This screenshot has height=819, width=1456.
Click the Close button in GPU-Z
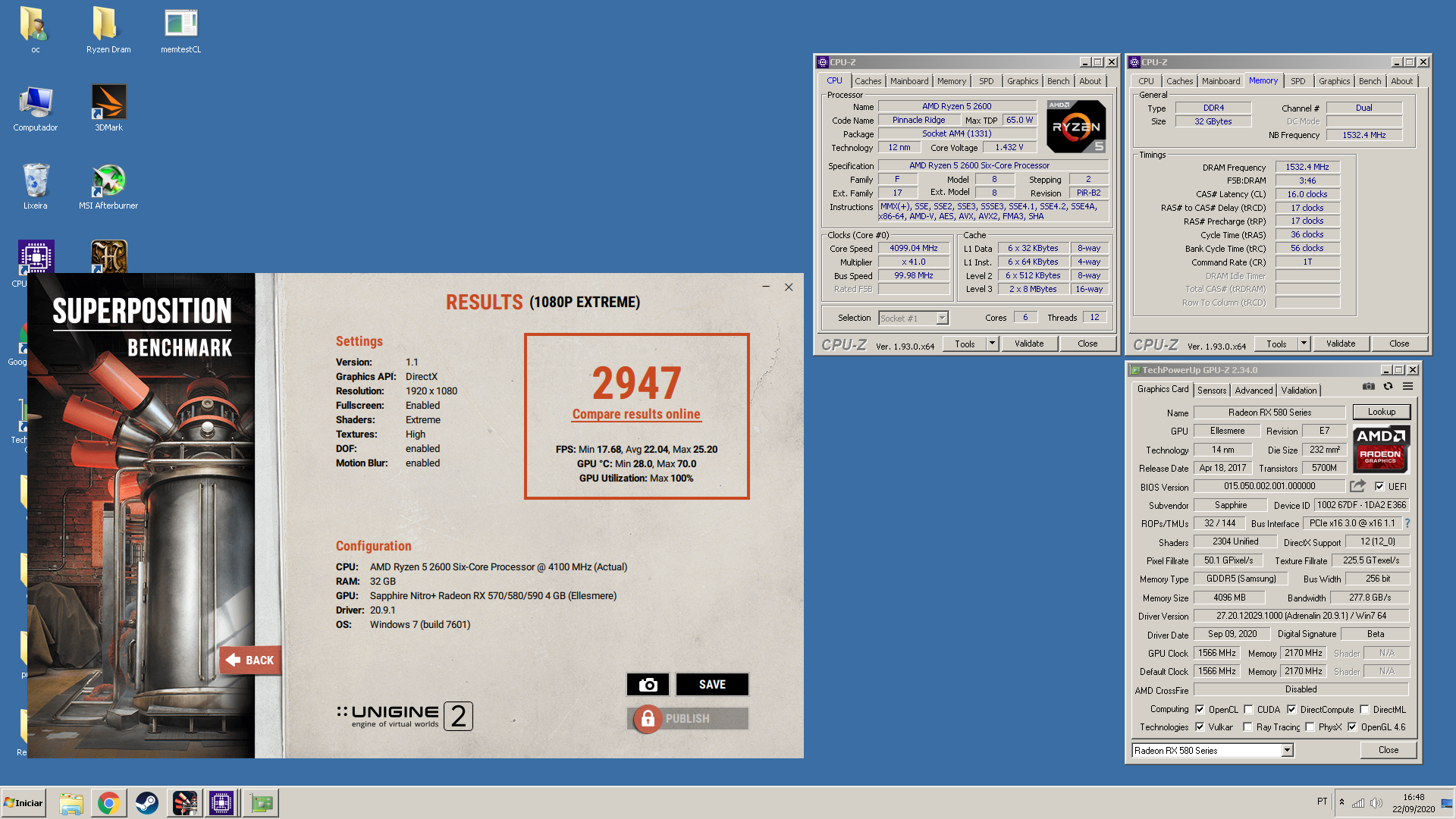click(x=1389, y=750)
